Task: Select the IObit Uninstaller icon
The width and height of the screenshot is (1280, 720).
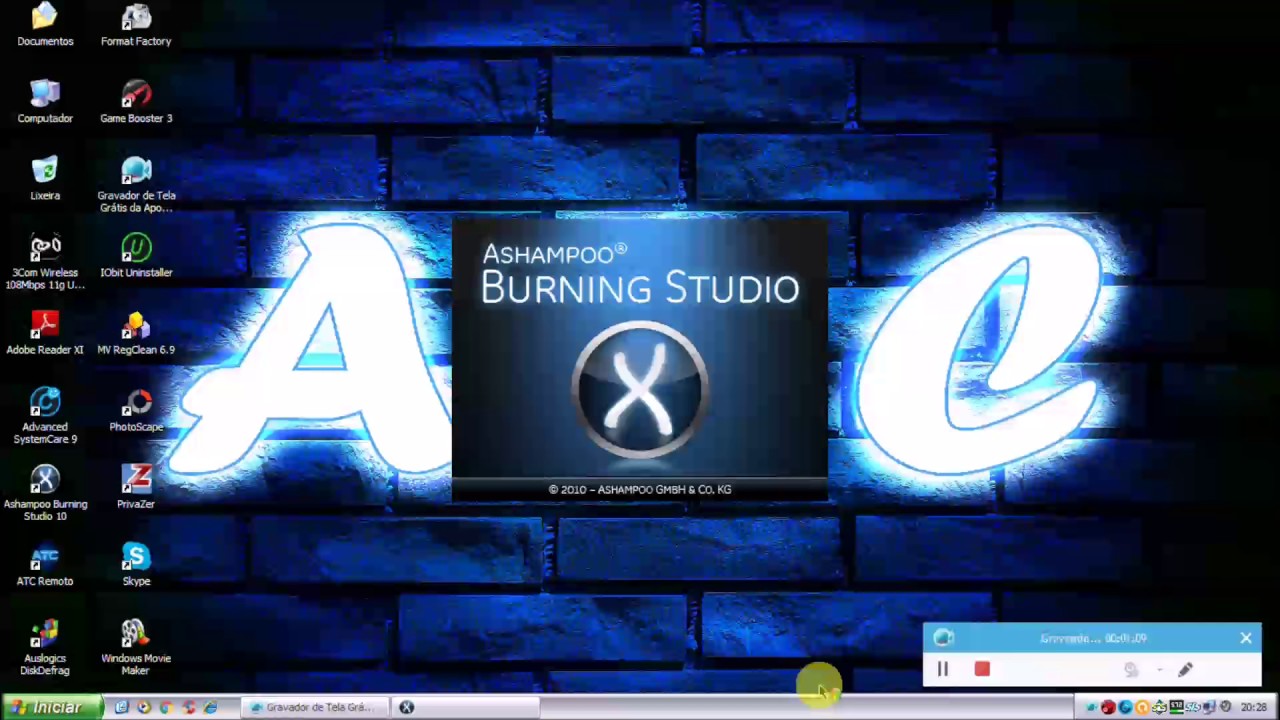Action: coord(136,255)
